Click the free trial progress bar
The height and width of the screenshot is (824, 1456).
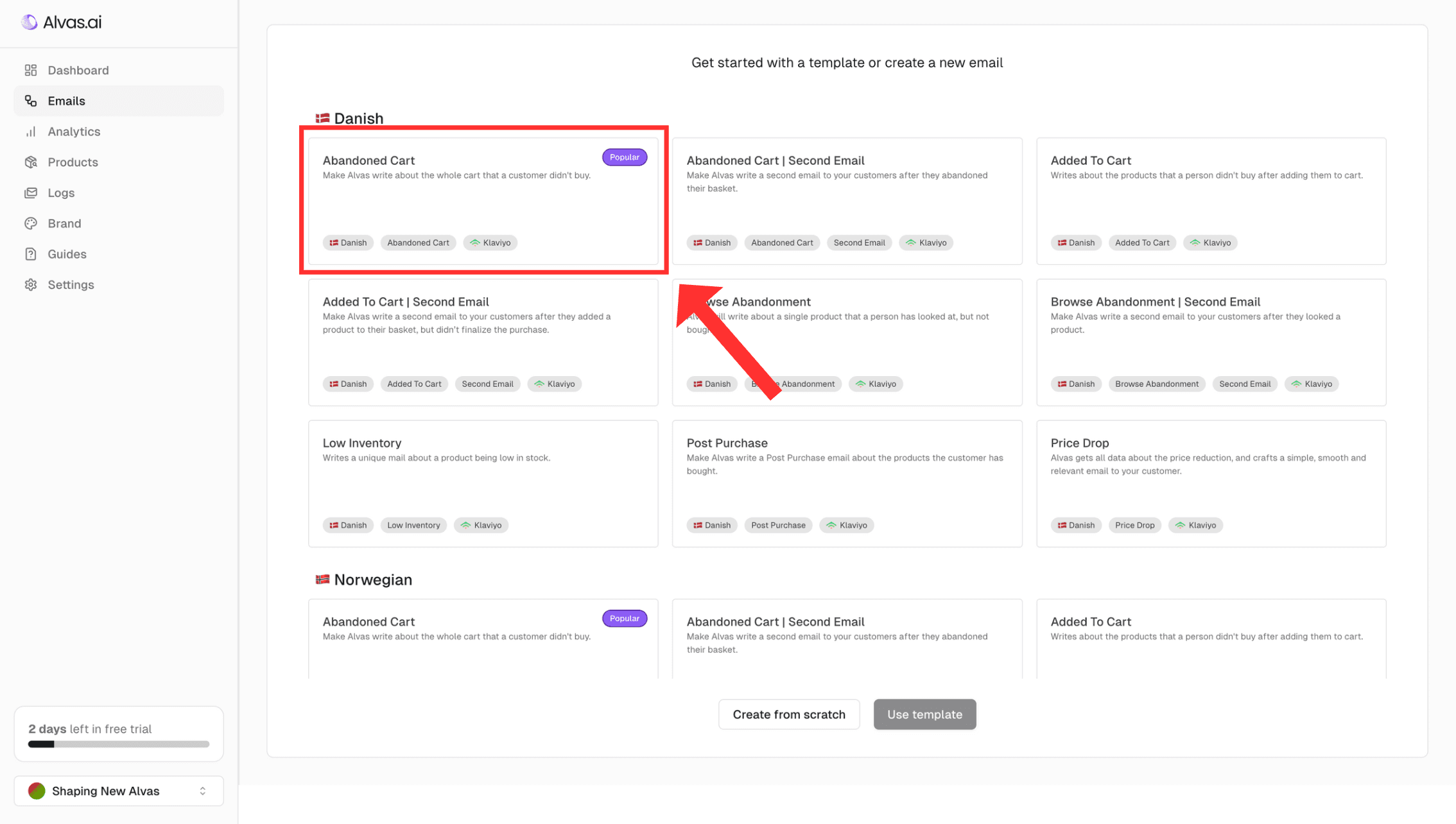[x=119, y=744]
